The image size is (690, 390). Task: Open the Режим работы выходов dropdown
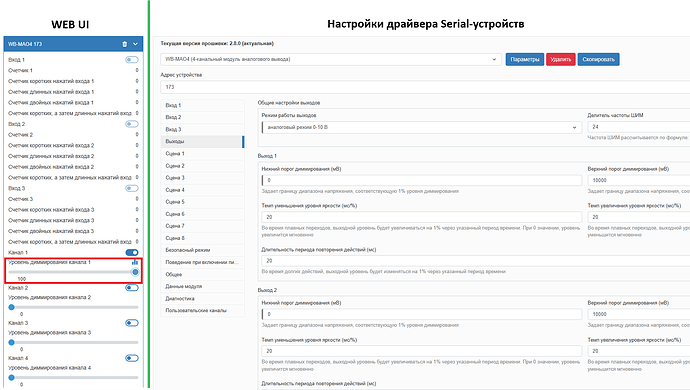422,127
